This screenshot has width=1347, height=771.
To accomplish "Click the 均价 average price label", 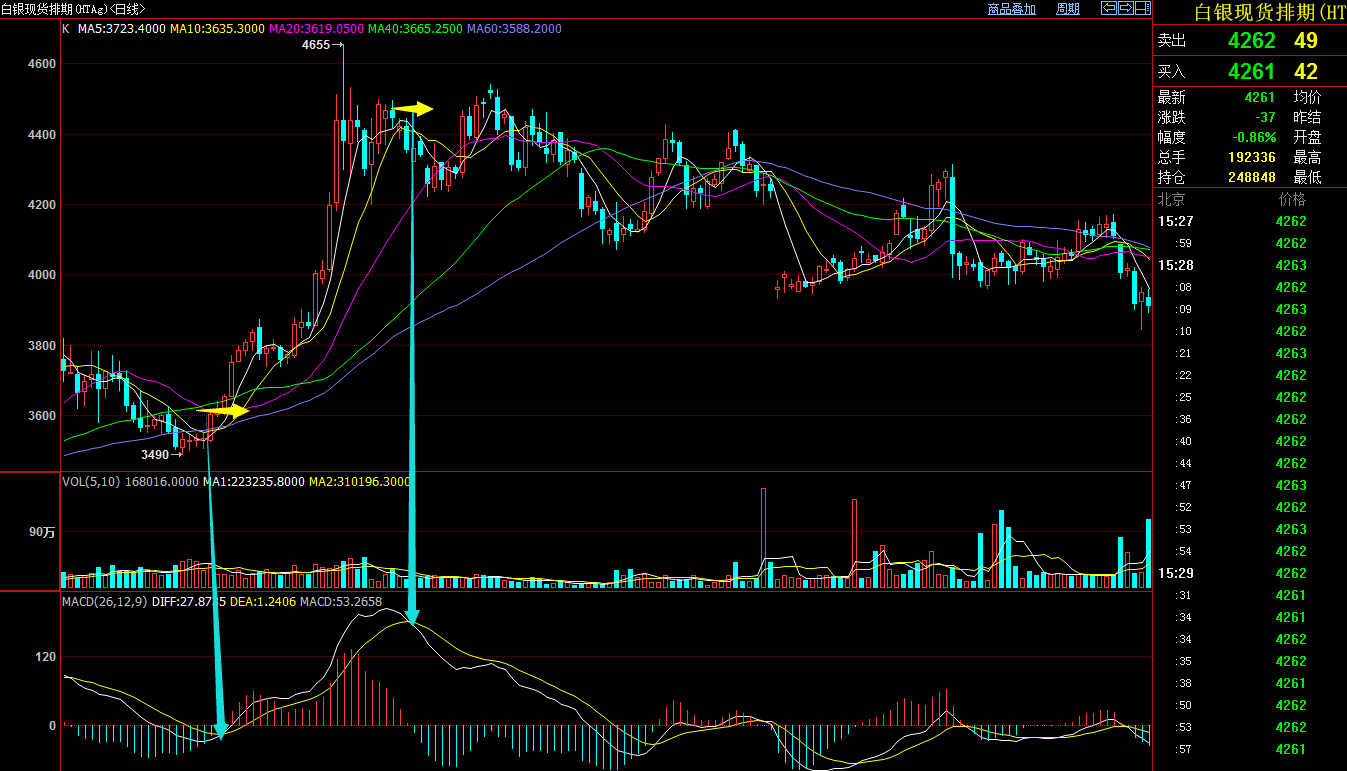I will 1307,98.
